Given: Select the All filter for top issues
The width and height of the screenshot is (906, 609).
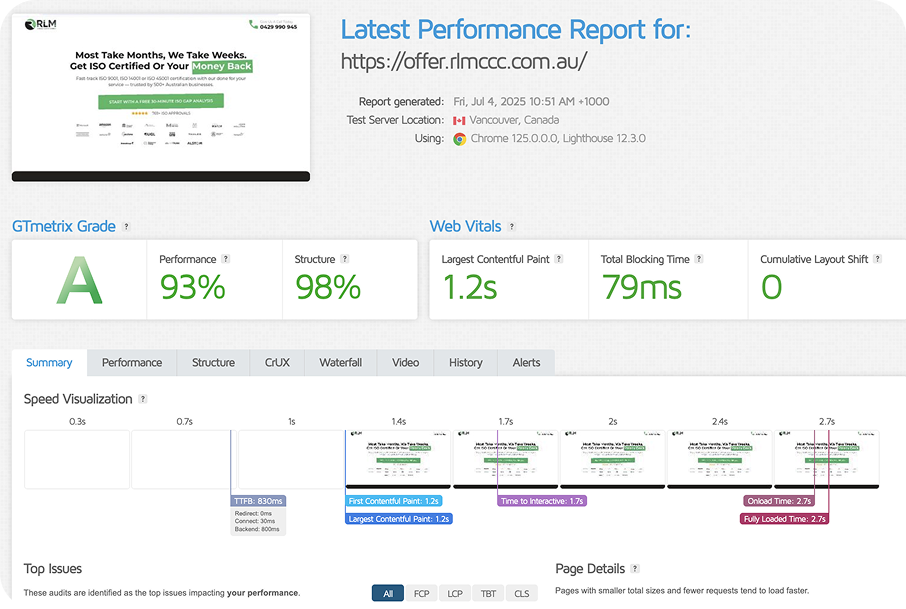Looking at the screenshot, I should tap(388, 593).
